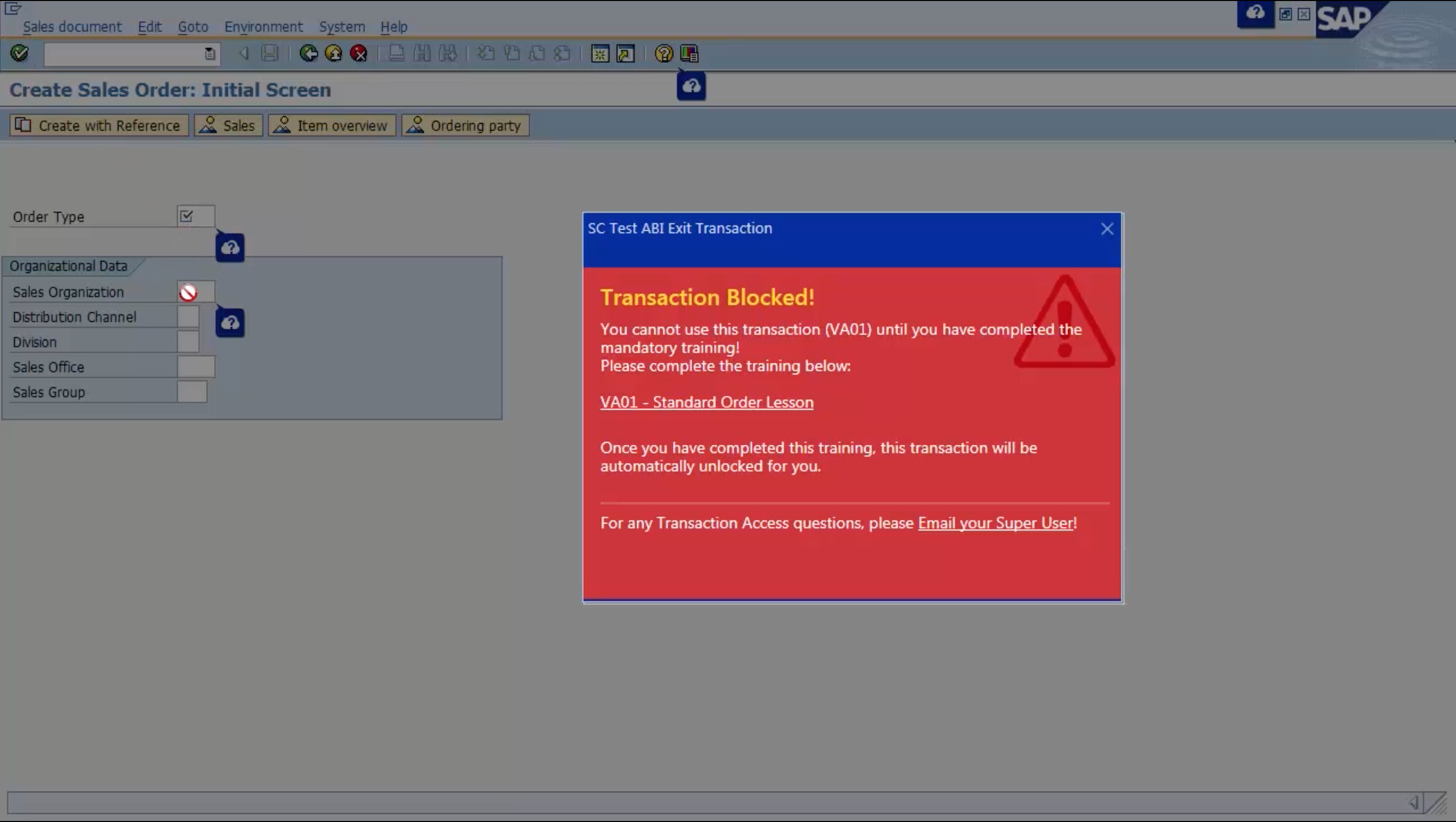The width and height of the screenshot is (1456, 822).
Task: Open the Environment menu
Action: click(x=263, y=26)
